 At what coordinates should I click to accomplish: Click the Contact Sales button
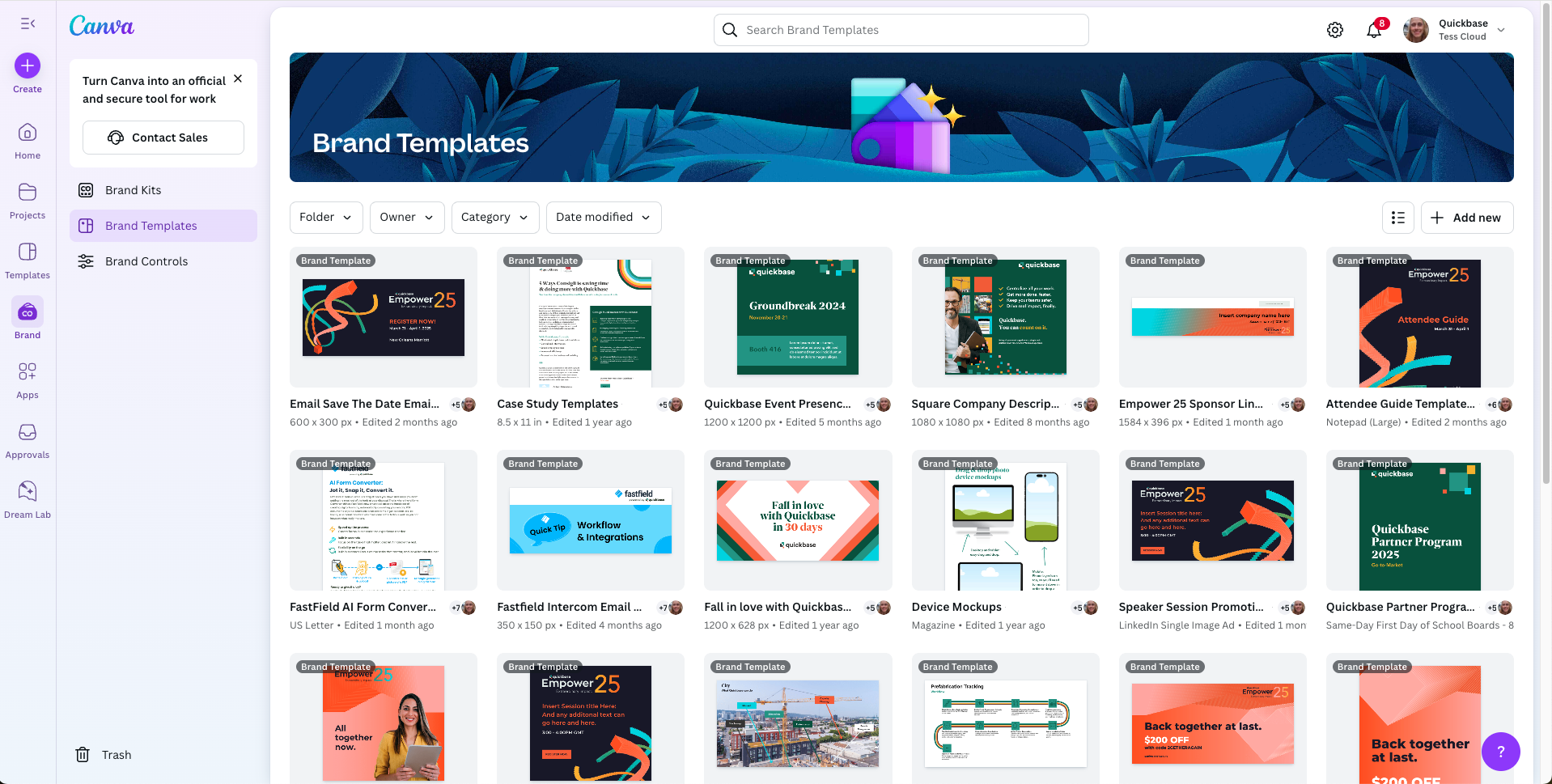[x=163, y=138]
